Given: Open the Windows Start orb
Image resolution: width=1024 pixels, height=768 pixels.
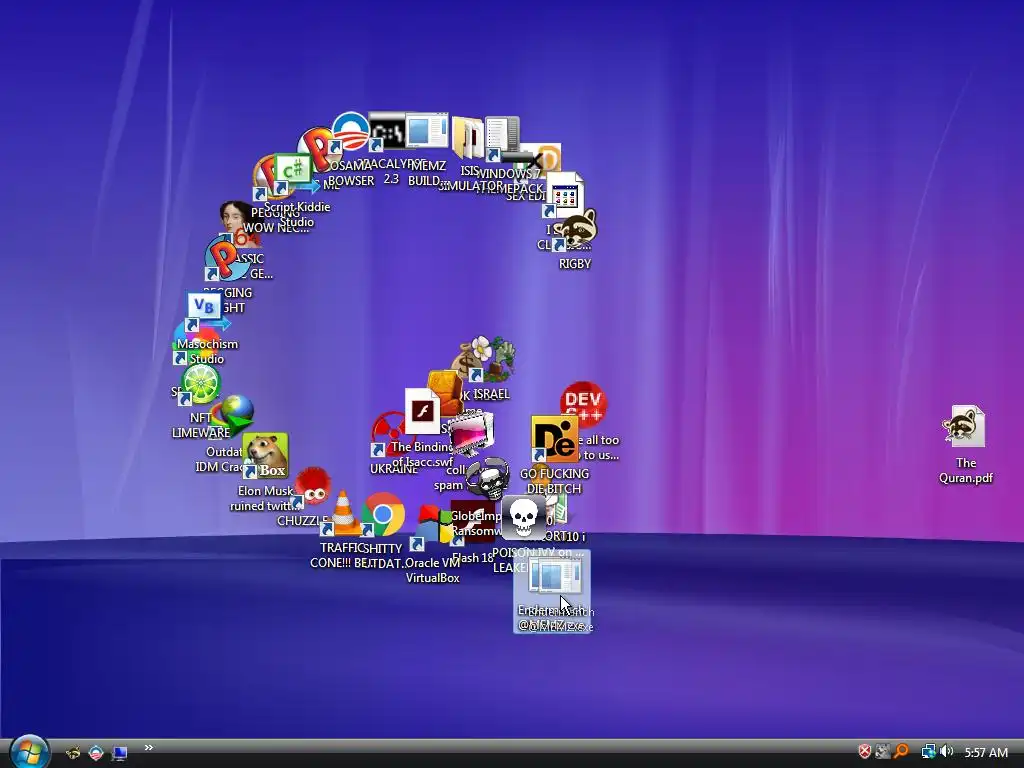Looking at the screenshot, I should coord(29,752).
